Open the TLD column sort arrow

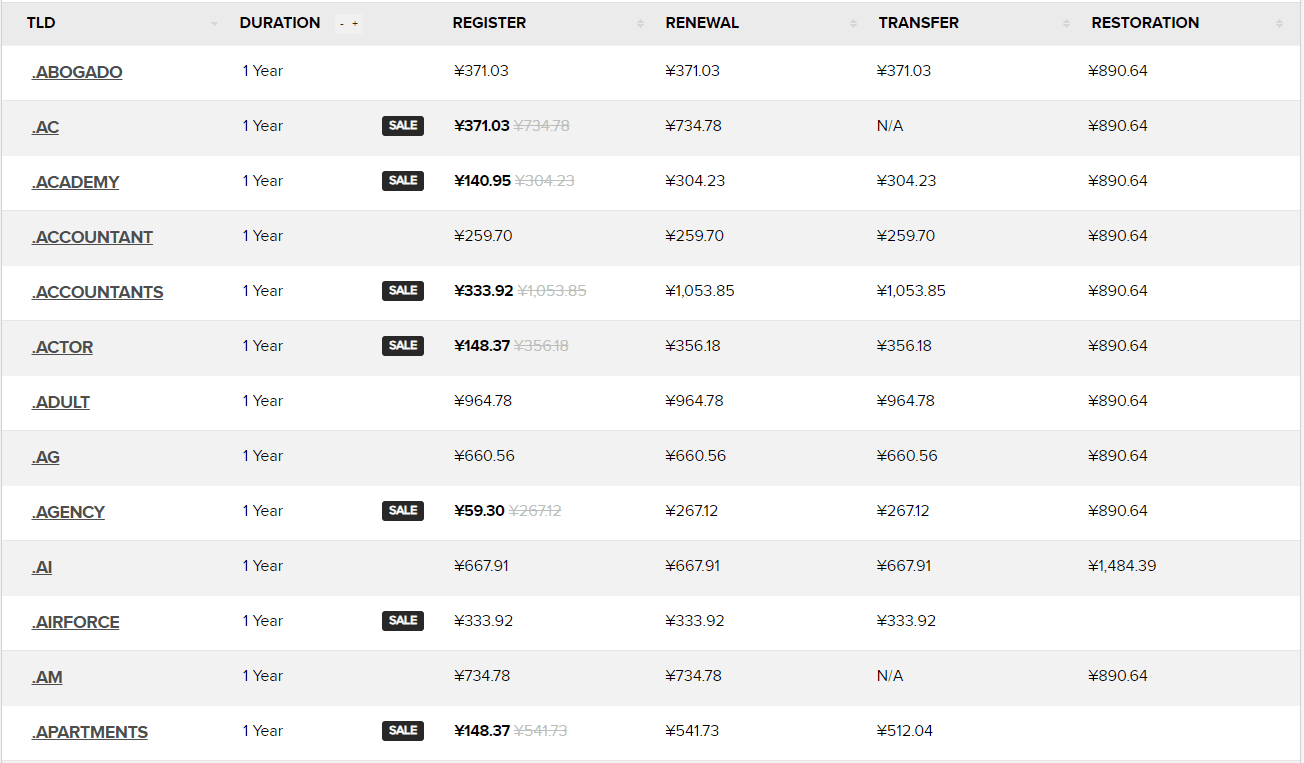214,24
